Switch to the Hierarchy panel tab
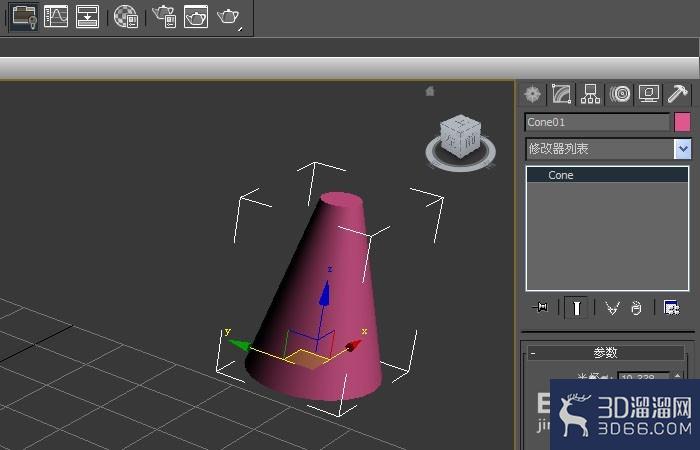The height and width of the screenshot is (450, 700). (x=590, y=94)
